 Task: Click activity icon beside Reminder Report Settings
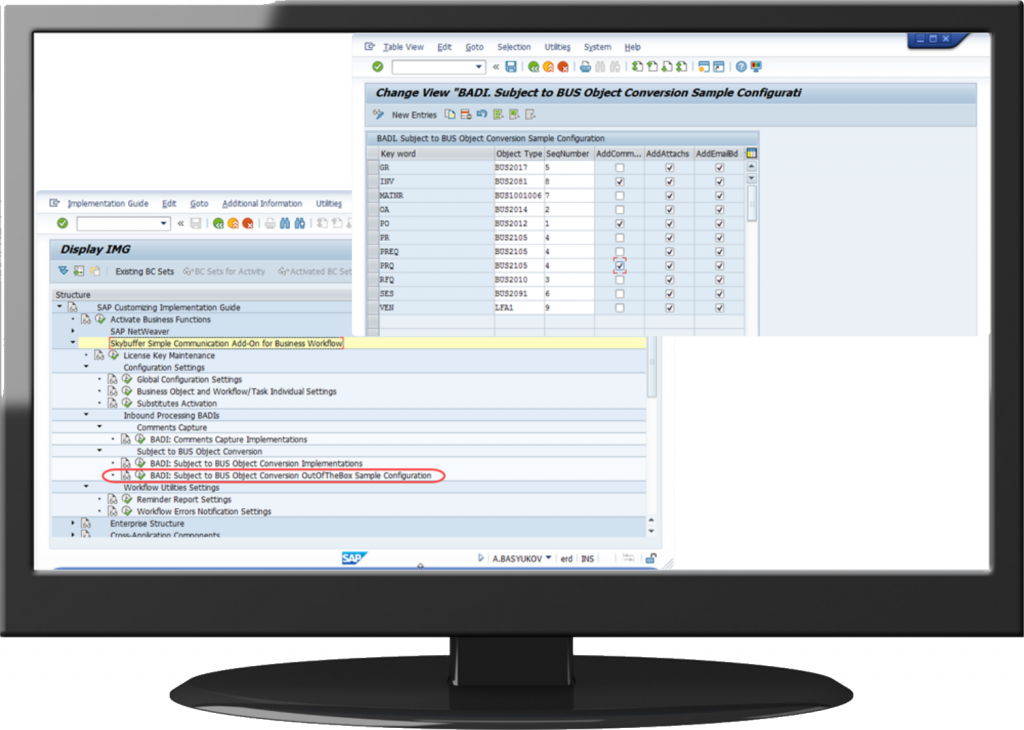coord(127,499)
